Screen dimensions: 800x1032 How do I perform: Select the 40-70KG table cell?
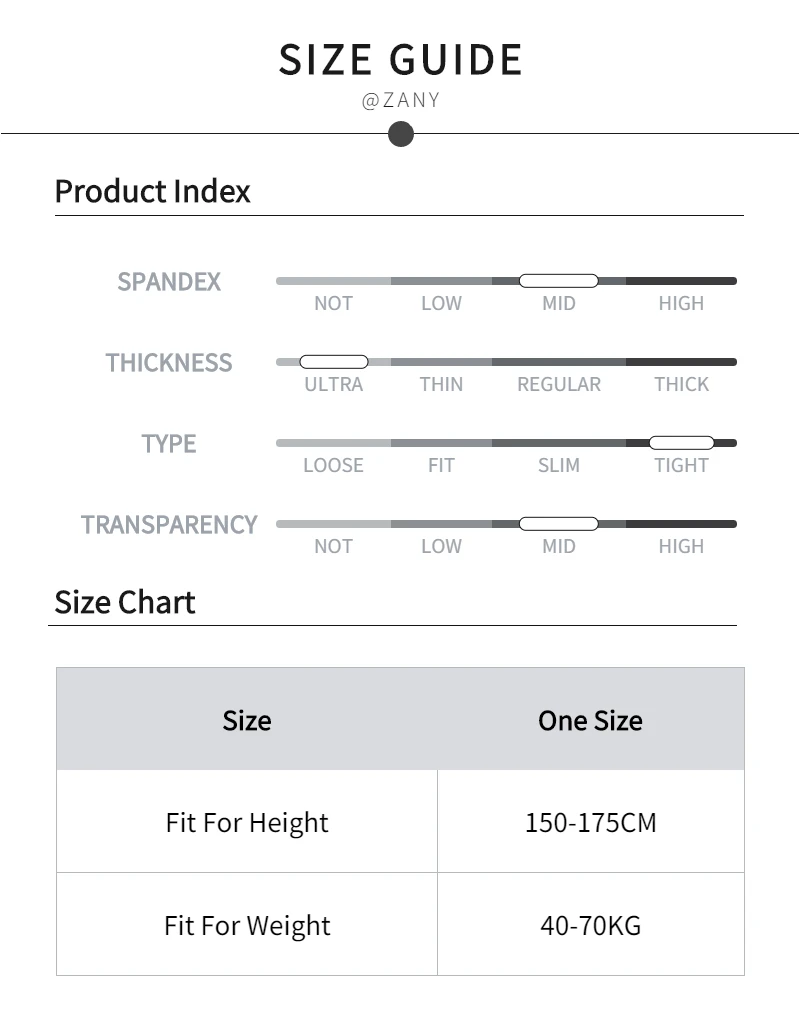(591, 926)
